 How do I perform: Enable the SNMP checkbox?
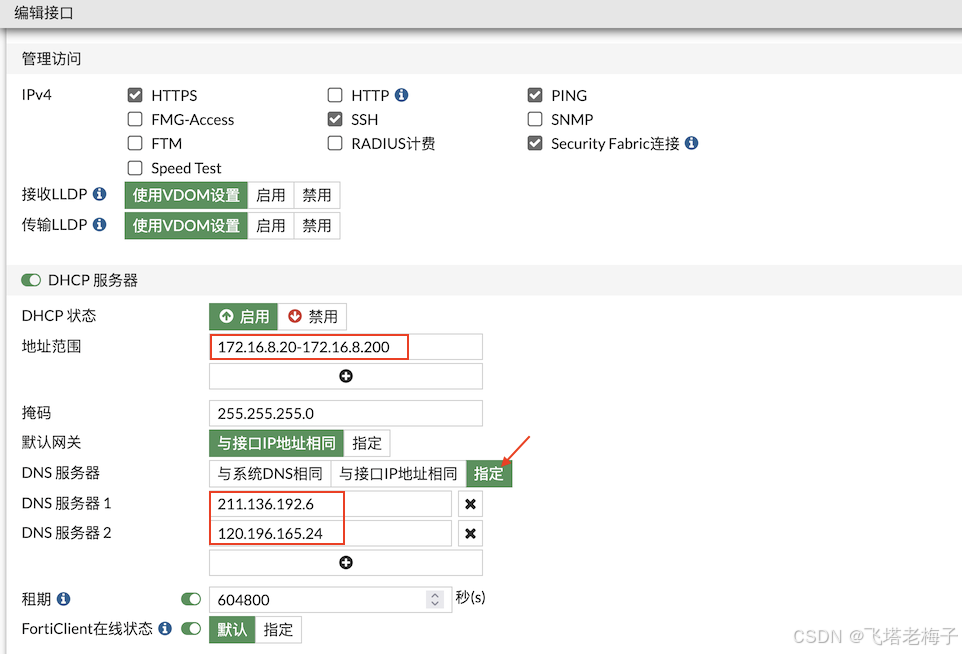535,119
